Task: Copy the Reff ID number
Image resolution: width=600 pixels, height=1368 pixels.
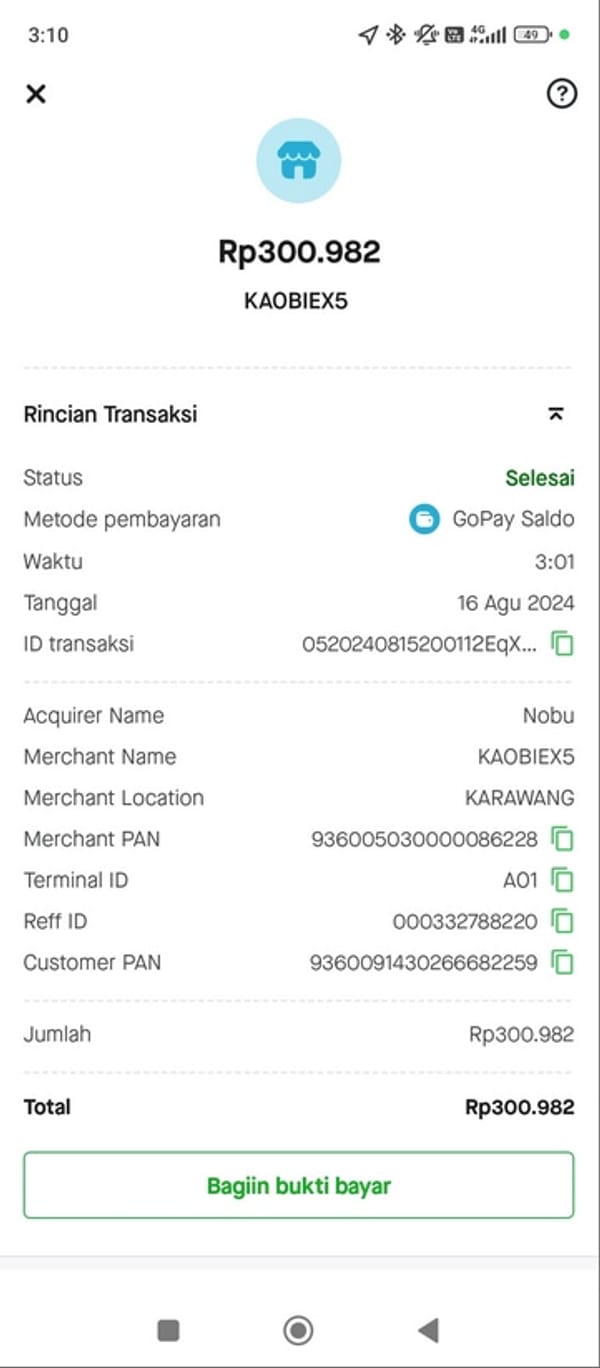Action: [x=563, y=921]
